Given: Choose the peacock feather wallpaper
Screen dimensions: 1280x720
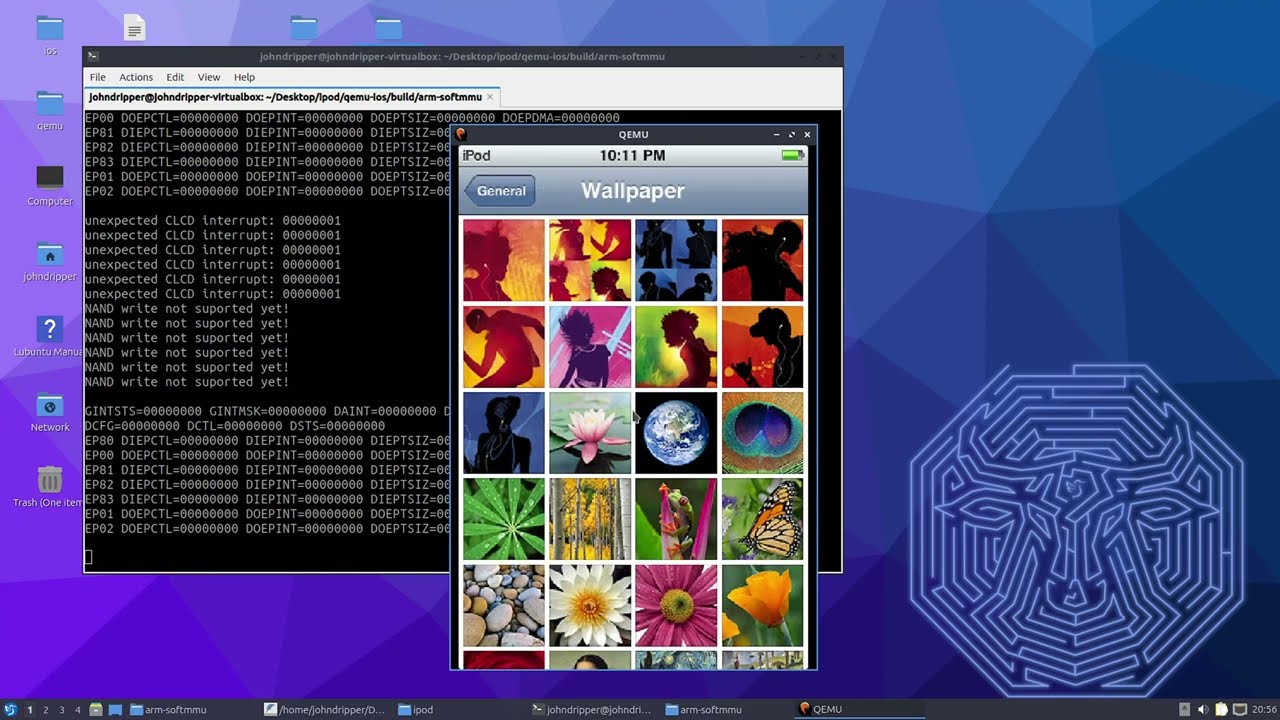Looking at the screenshot, I should point(762,433).
